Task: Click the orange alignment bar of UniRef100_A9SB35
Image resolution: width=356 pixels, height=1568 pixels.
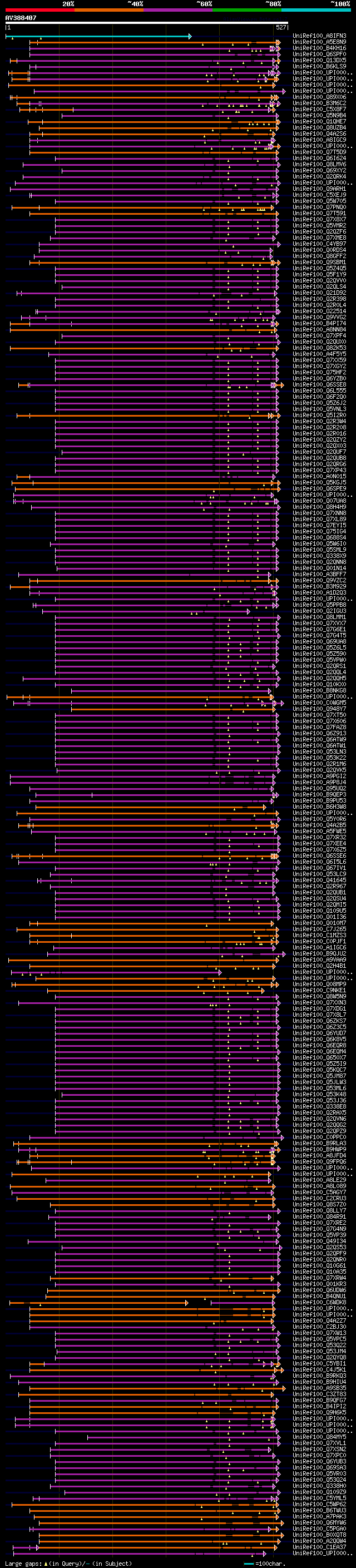Action: coord(157,1388)
